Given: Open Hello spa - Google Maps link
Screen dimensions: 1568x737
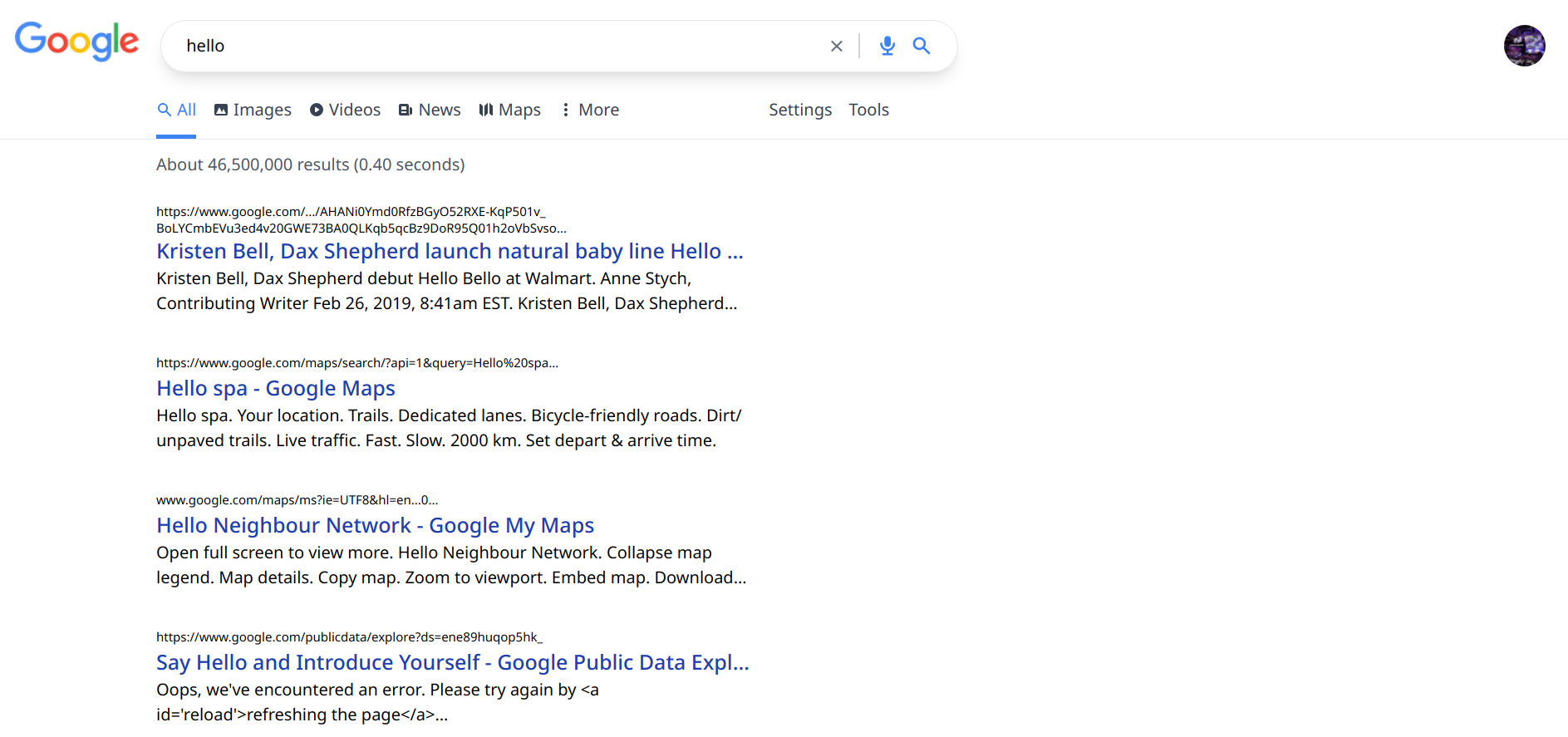Looking at the screenshot, I should coord(276,388).
